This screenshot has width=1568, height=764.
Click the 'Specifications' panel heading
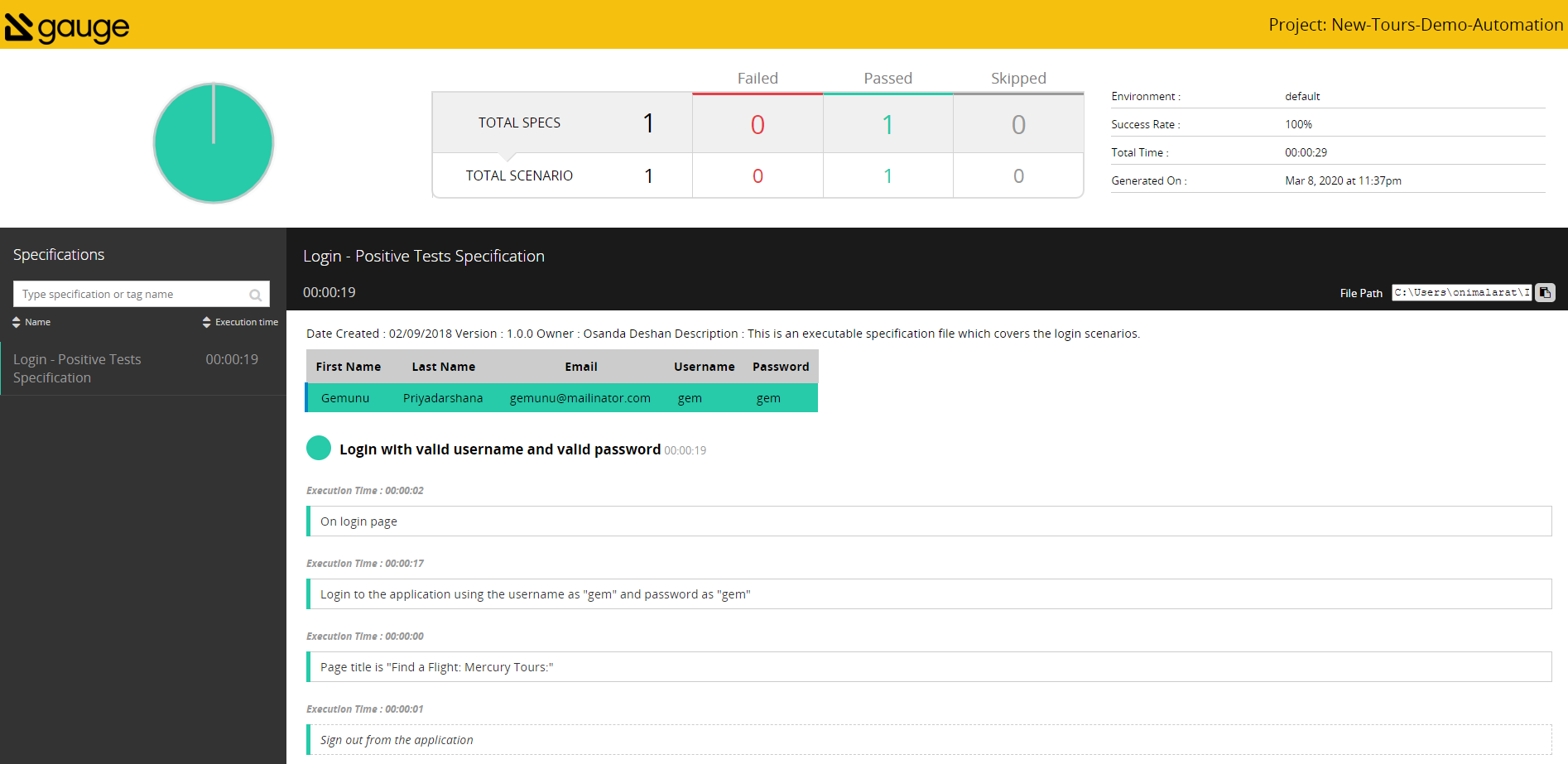coord(58,254)
